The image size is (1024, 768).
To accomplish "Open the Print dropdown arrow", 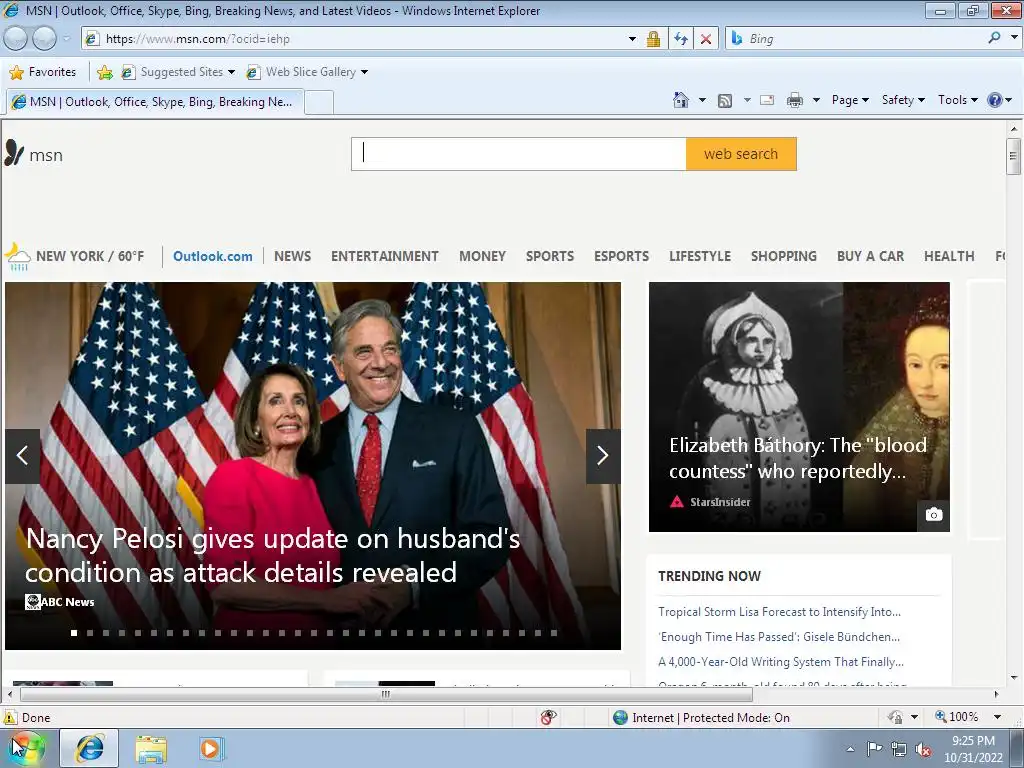I will point(816,100).
